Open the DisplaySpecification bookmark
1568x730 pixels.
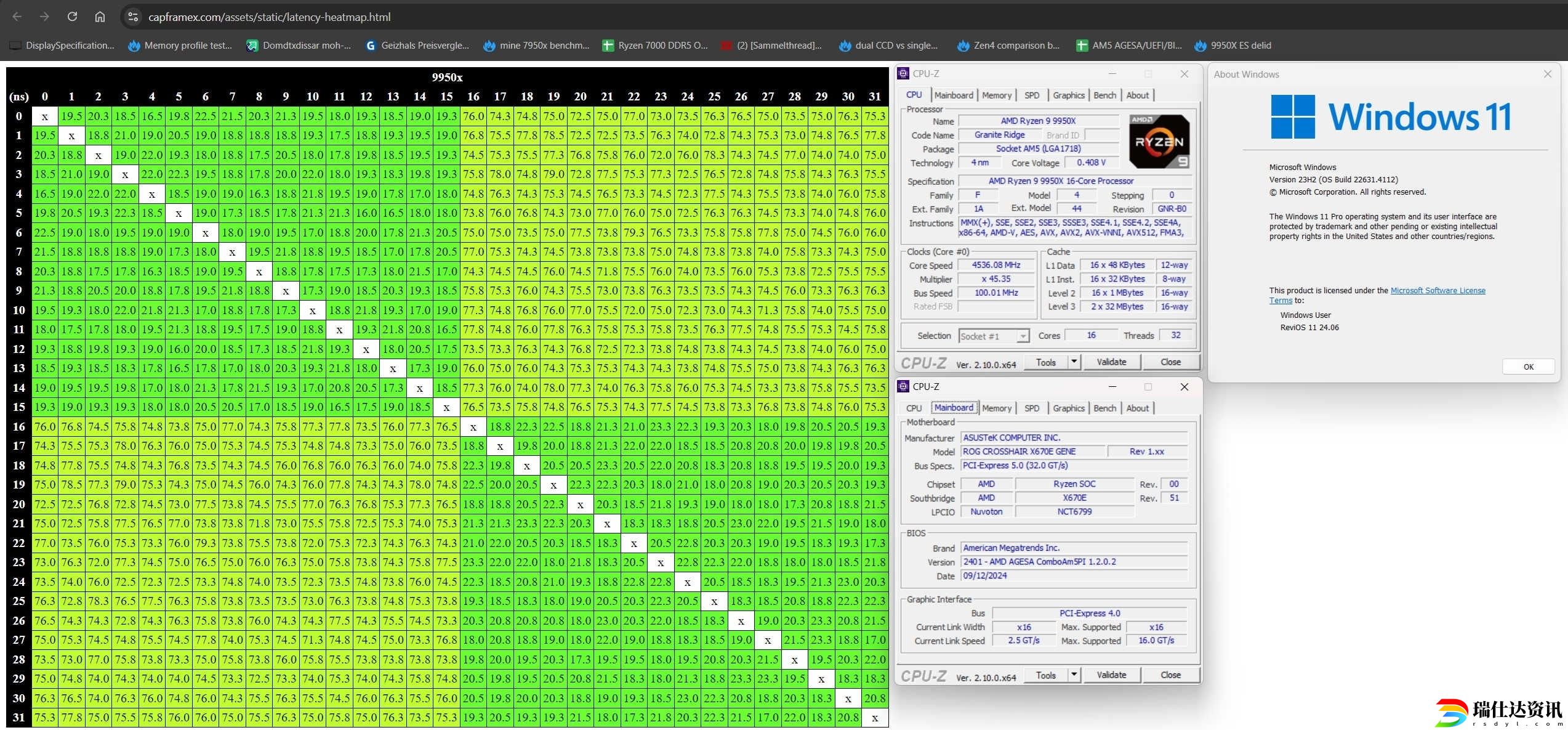62,45
